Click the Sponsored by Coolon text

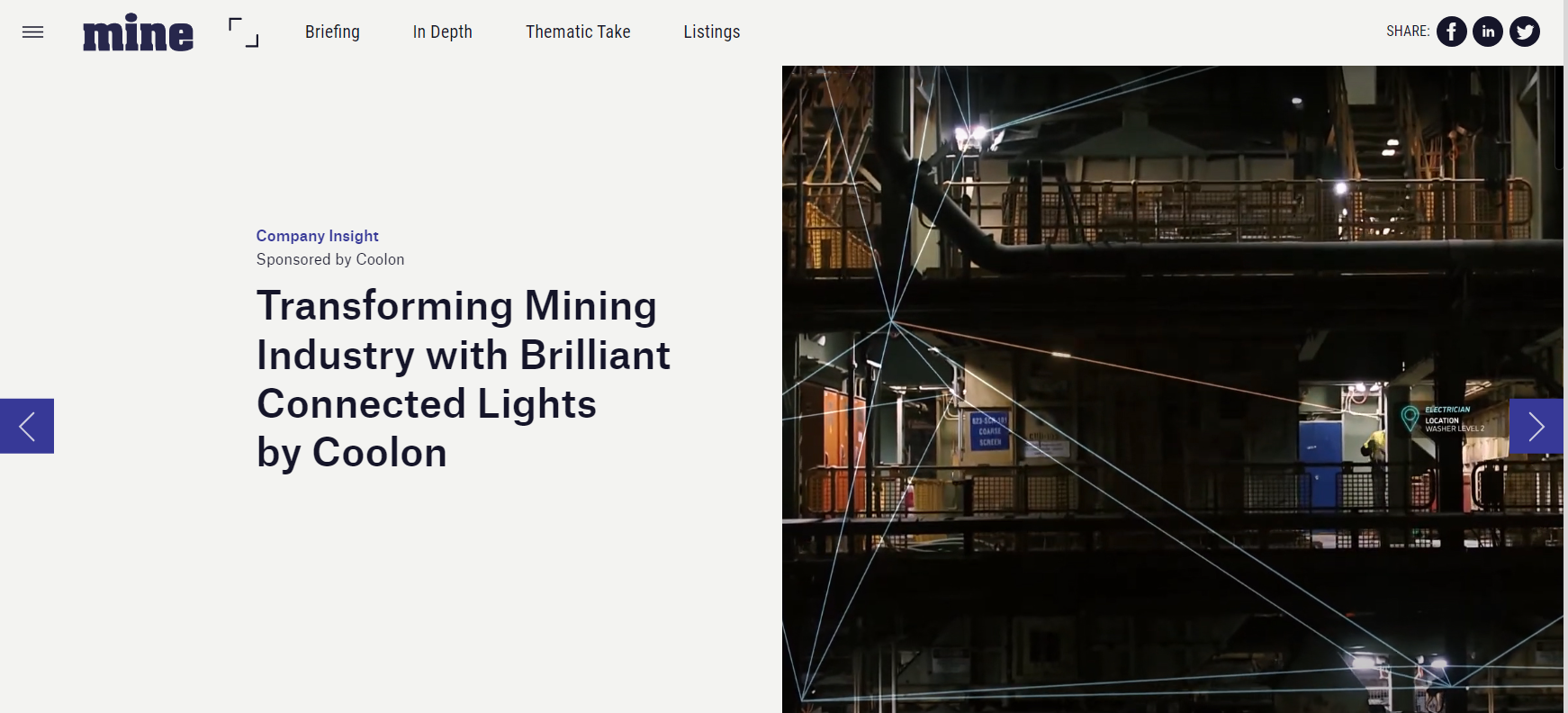coord(330,259)
